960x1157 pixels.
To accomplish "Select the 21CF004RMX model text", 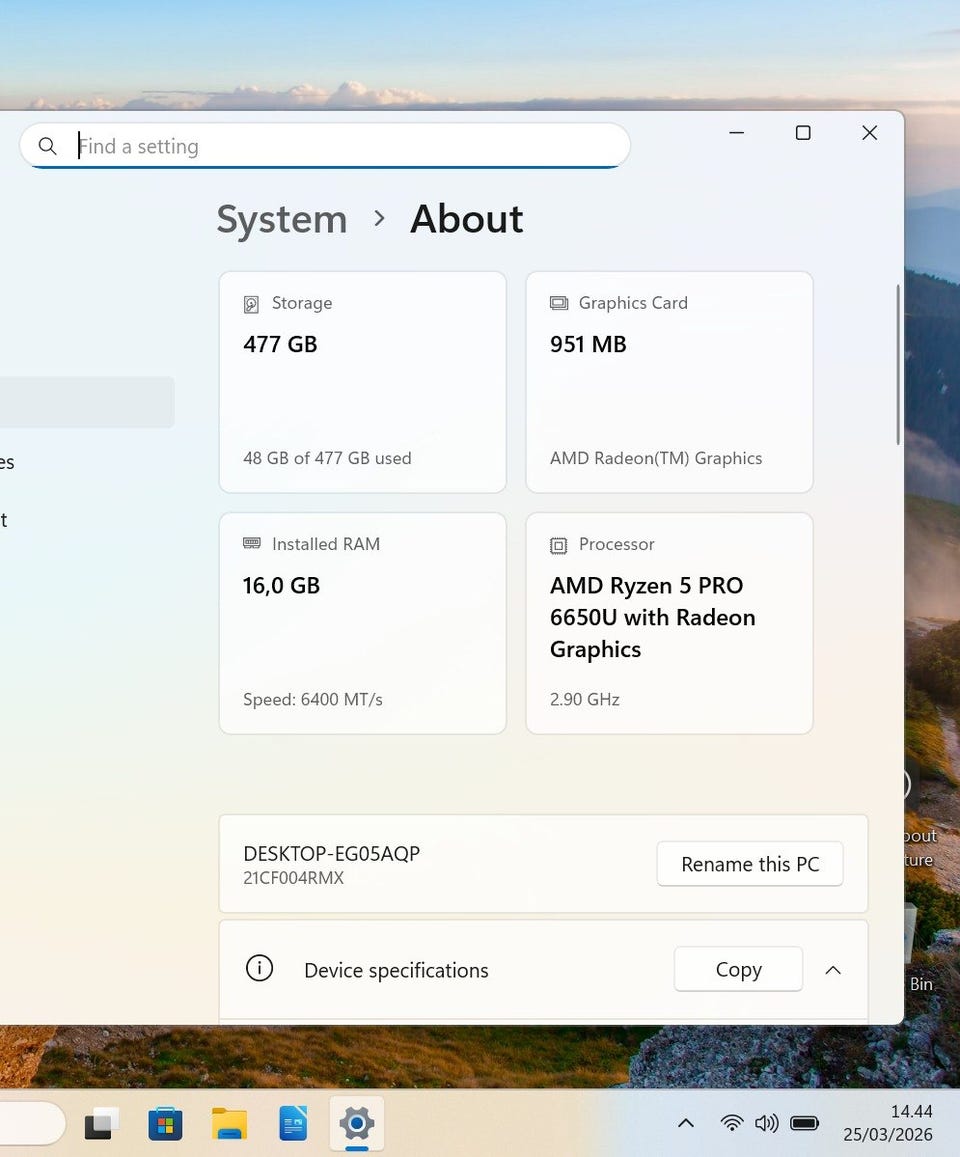I will coord(293,878).
